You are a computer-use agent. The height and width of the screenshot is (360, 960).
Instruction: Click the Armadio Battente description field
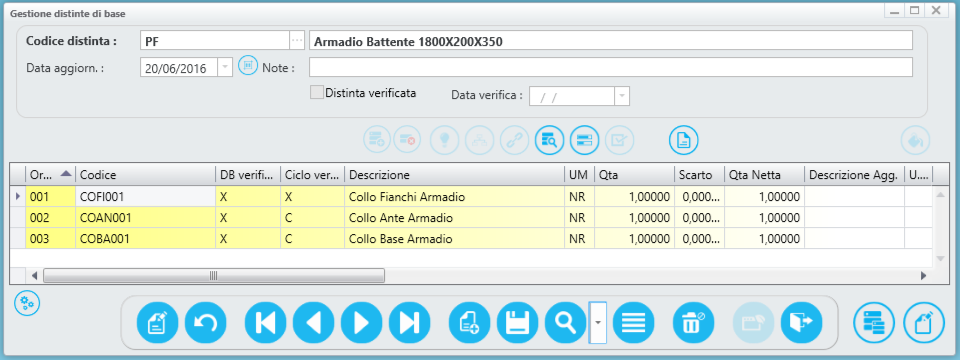(x=610, y=40)
